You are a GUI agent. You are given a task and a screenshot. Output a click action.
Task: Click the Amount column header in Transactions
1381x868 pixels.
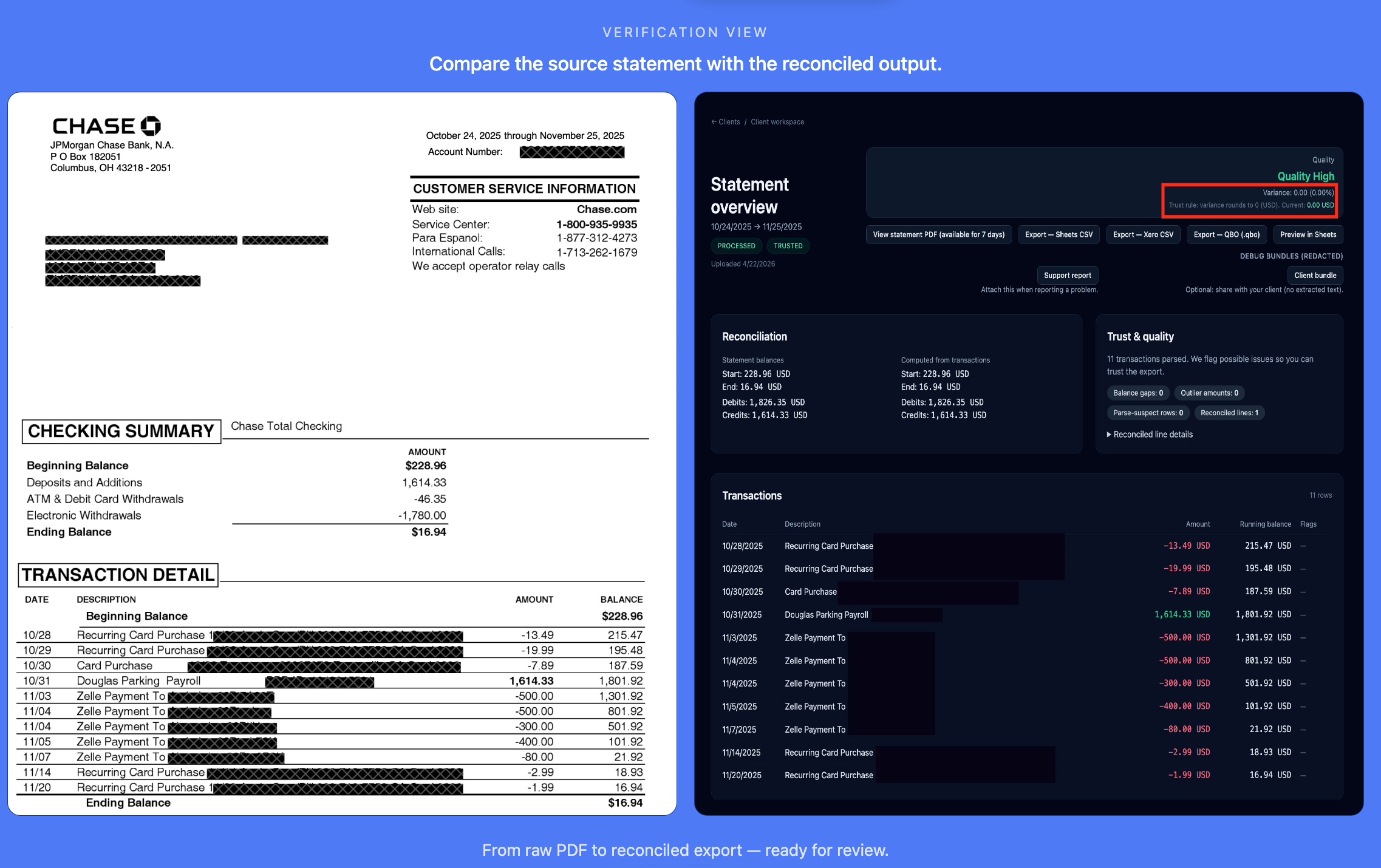(1198, 524)
